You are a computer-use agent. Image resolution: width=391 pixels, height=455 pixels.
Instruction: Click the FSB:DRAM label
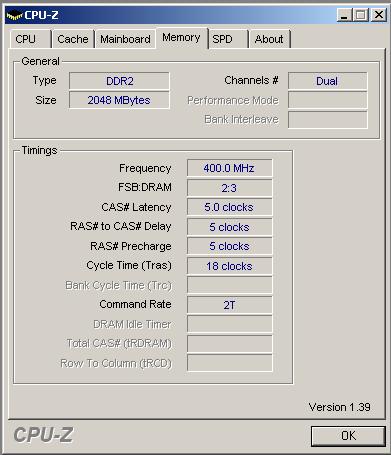click(x=145, y=187)
